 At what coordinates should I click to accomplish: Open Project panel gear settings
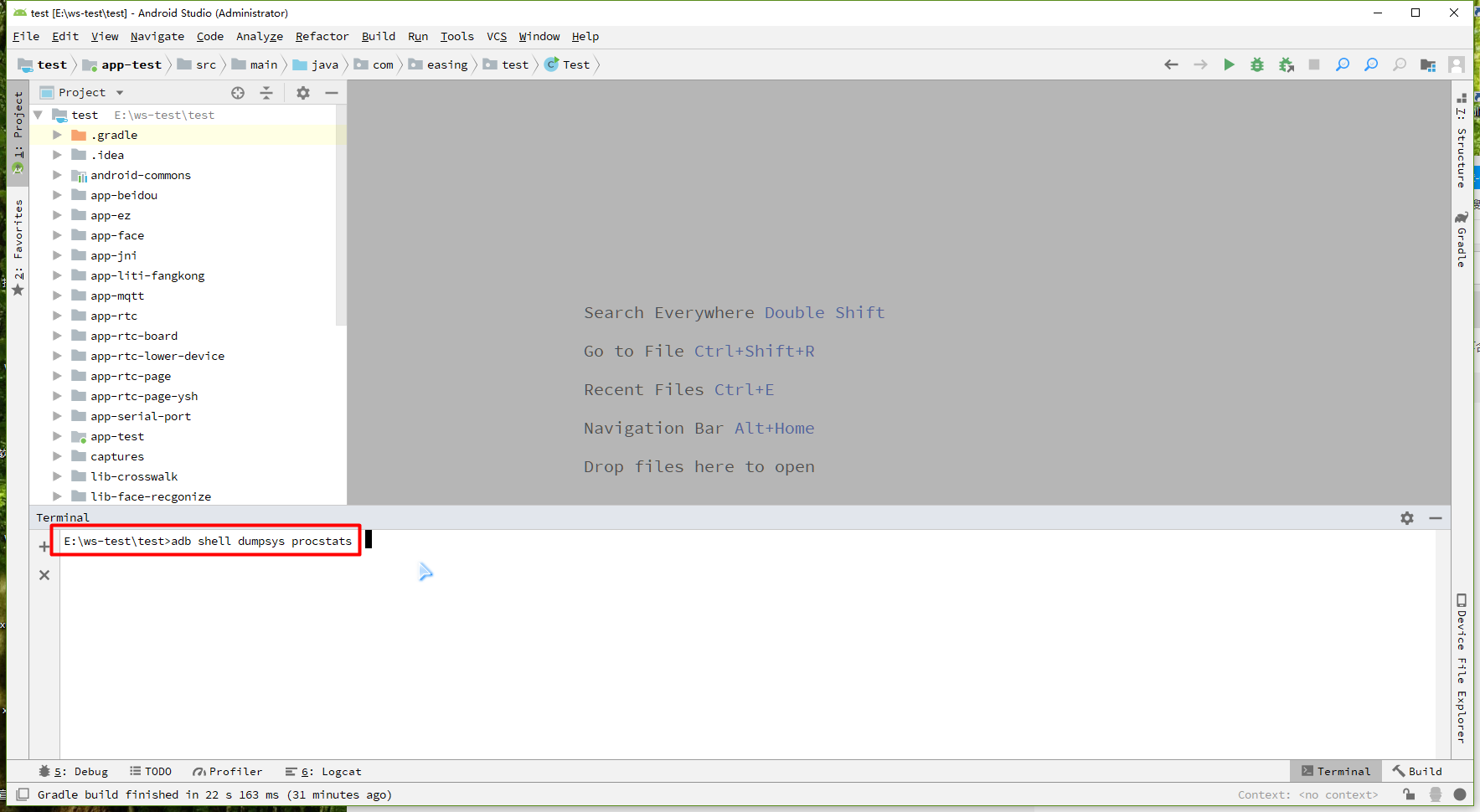303,93
